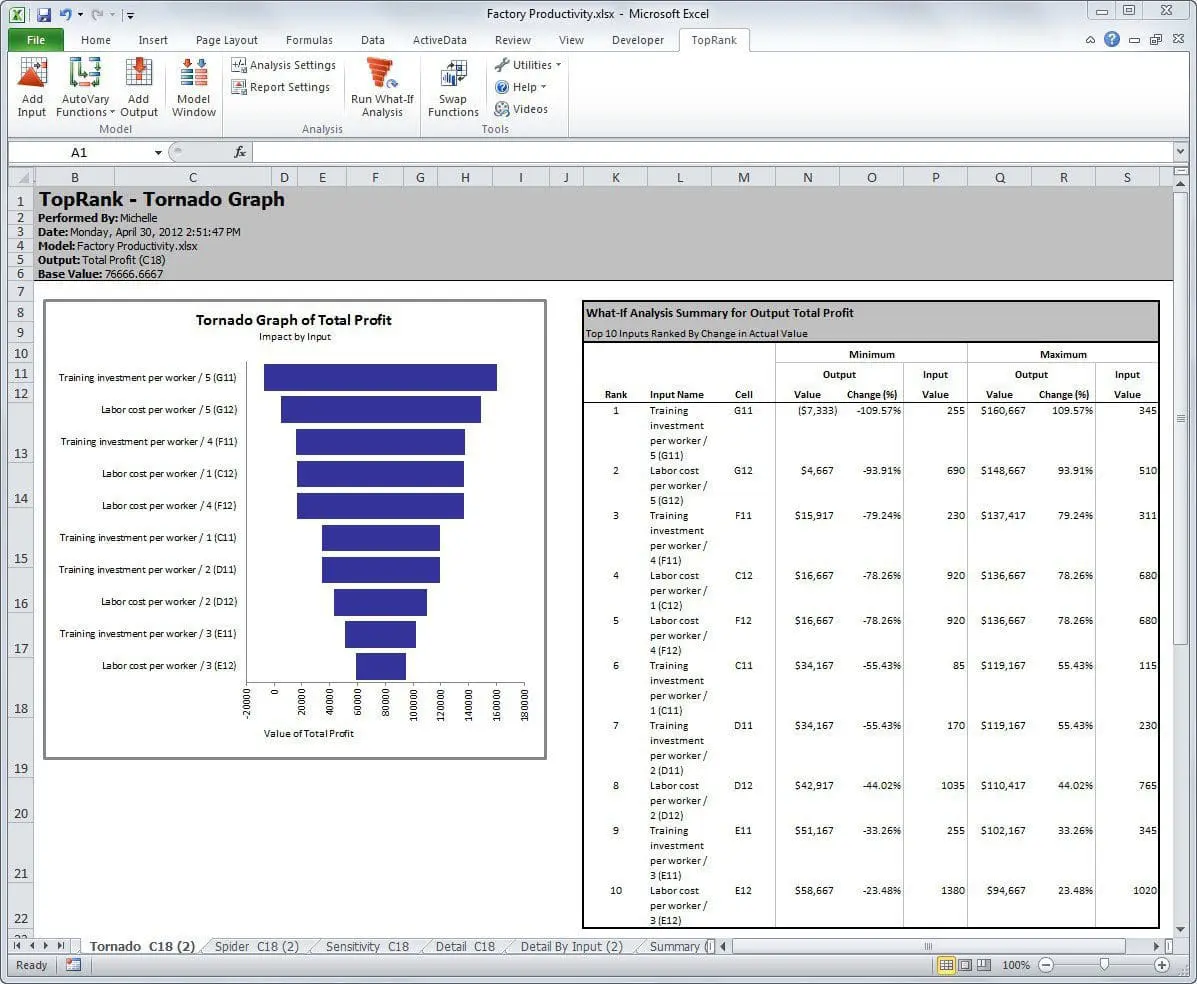Run What-If Analysis from ribbon
This screenshot has height=984, width=1197.
click(382, 87)
